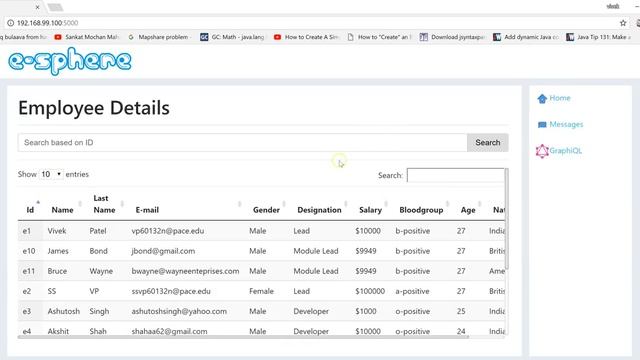This screenshot has width=640, height=360.
Task: Sort table by Last Name column
Action: tap(104, 204)
